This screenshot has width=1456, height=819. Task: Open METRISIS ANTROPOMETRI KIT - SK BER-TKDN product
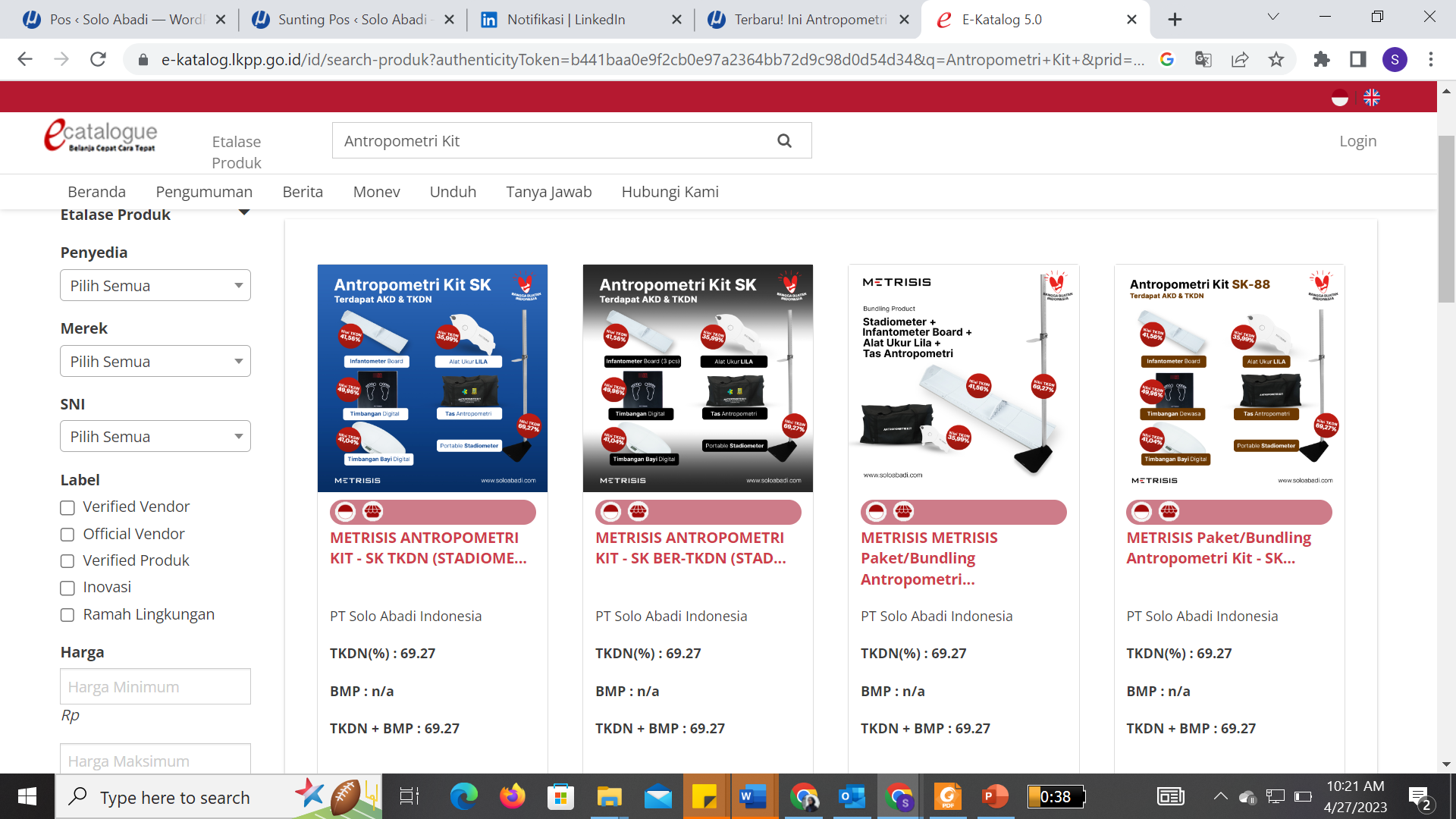(x=691, y=548)
